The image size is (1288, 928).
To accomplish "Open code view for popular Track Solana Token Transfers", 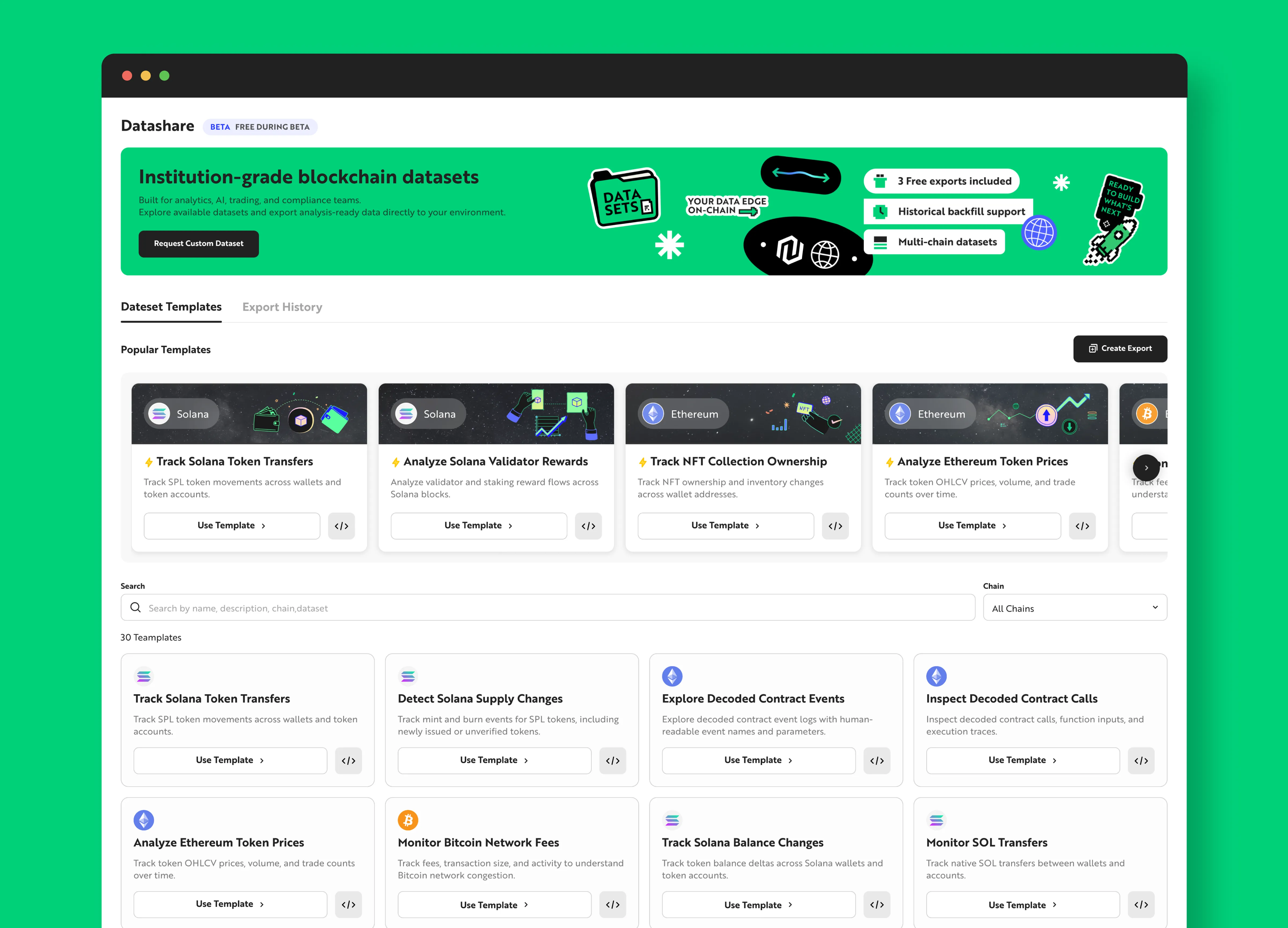I will click(x=341, y=526).
